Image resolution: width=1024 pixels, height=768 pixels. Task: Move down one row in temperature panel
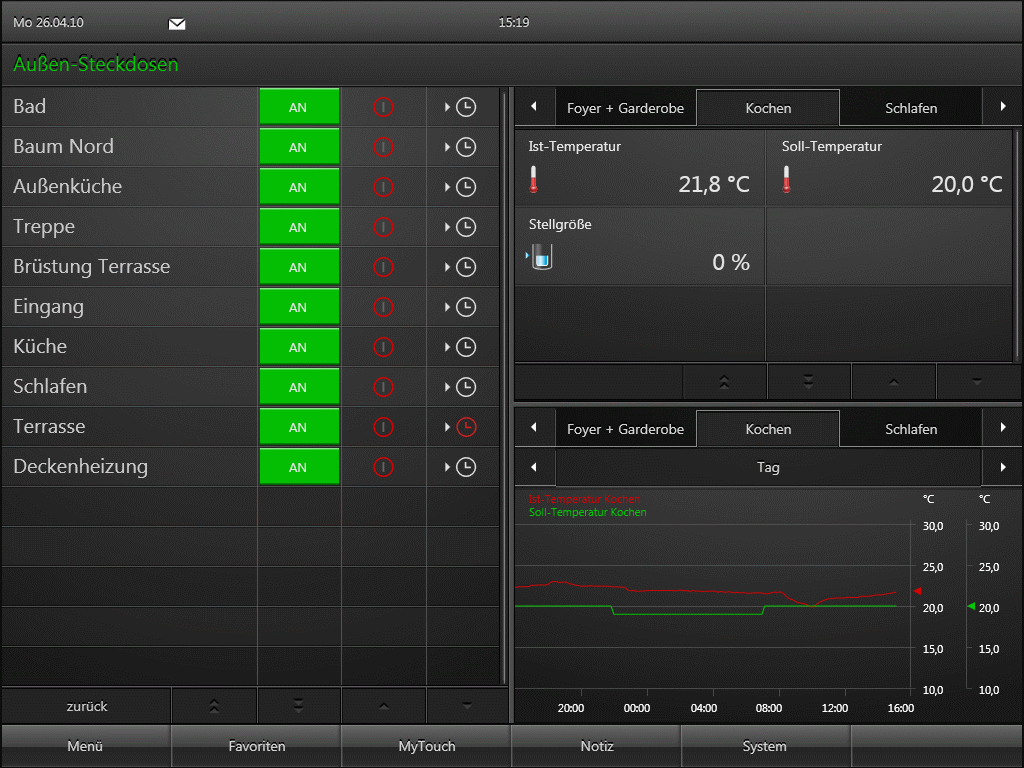[x=978, y=382]
